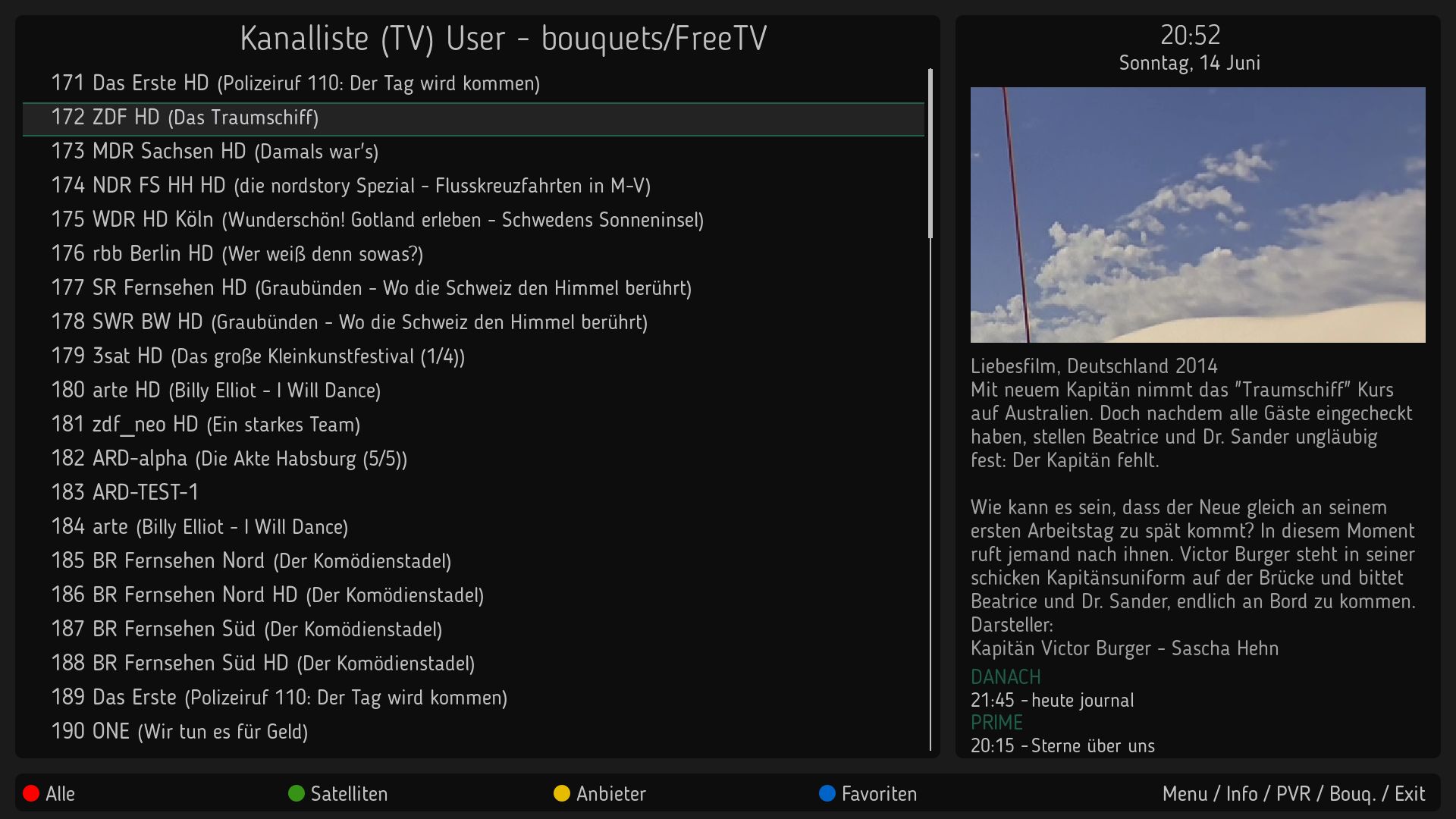Open the Favoriten bouquet label
The height and width of the screenshot is (819, 1456).
click(x=878, y=794)
